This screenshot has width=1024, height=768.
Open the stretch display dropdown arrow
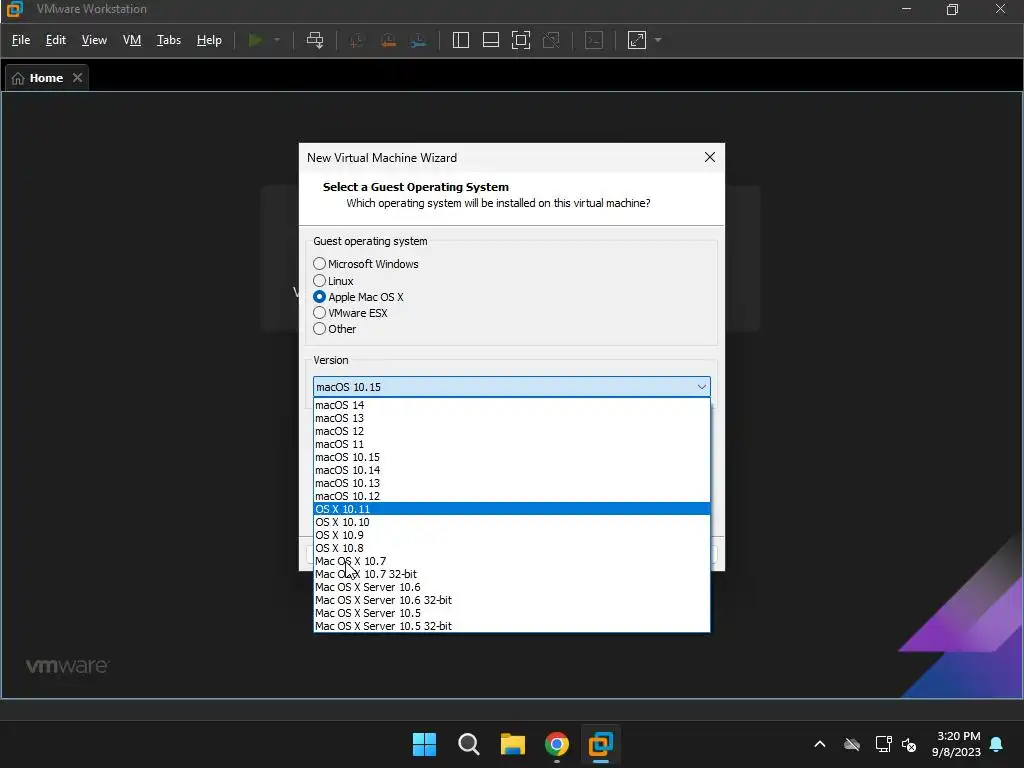point(658,40)
